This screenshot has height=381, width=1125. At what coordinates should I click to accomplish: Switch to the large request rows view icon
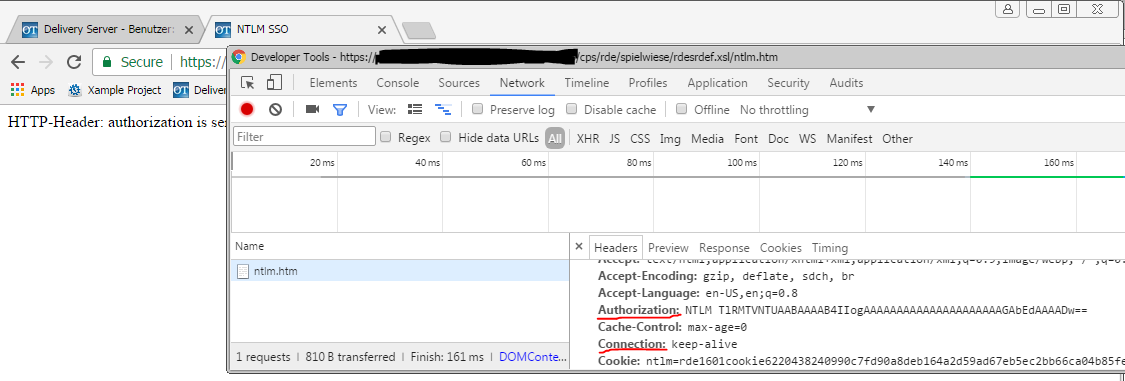pos(415,110)
